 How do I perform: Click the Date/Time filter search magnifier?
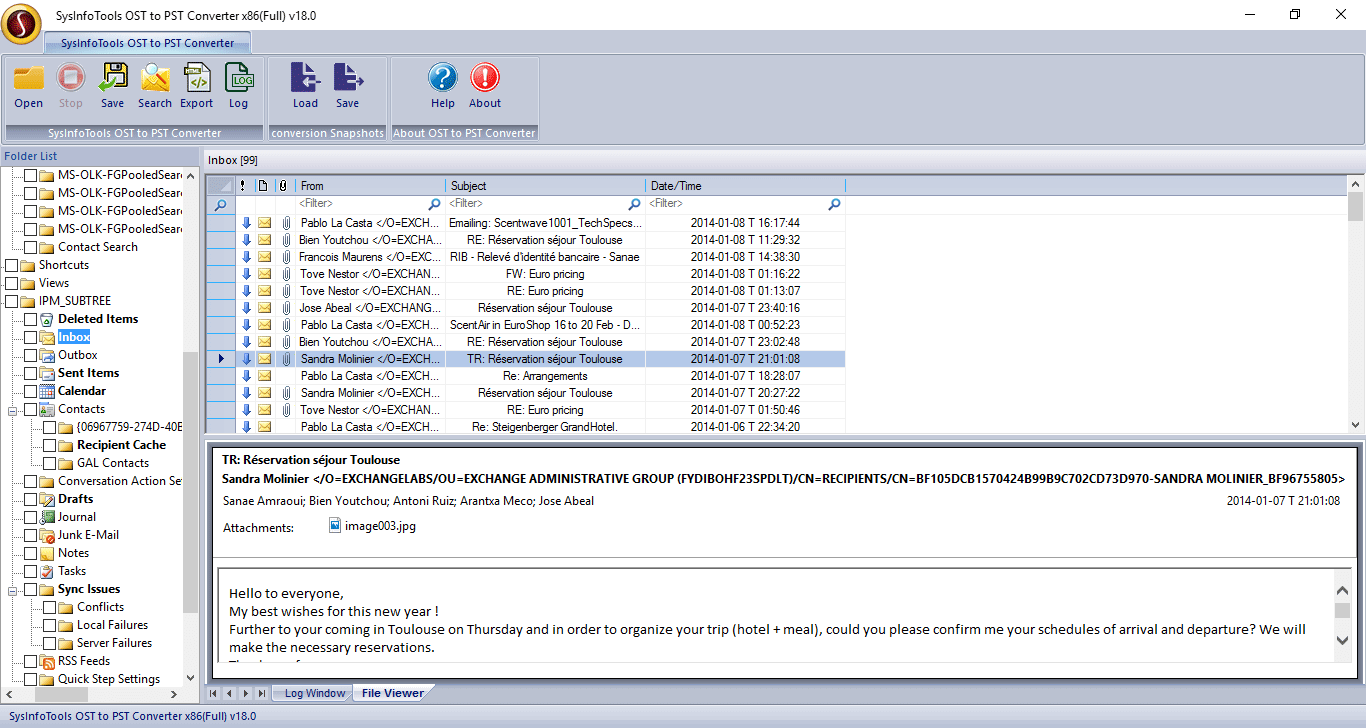point(834,204)
